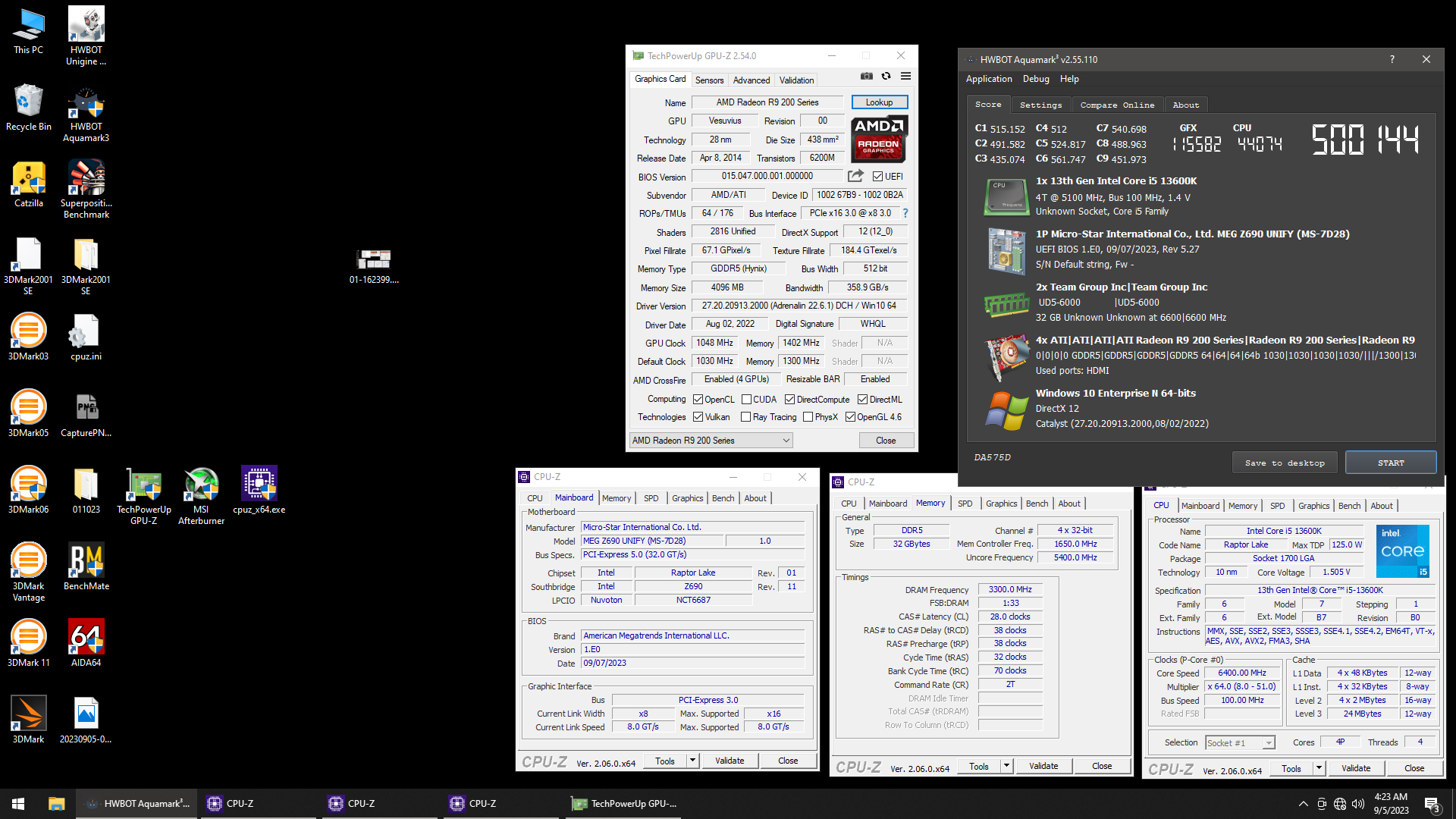
Task: Expand Socket #1 selection dropdown
Action: (1240, 742)
